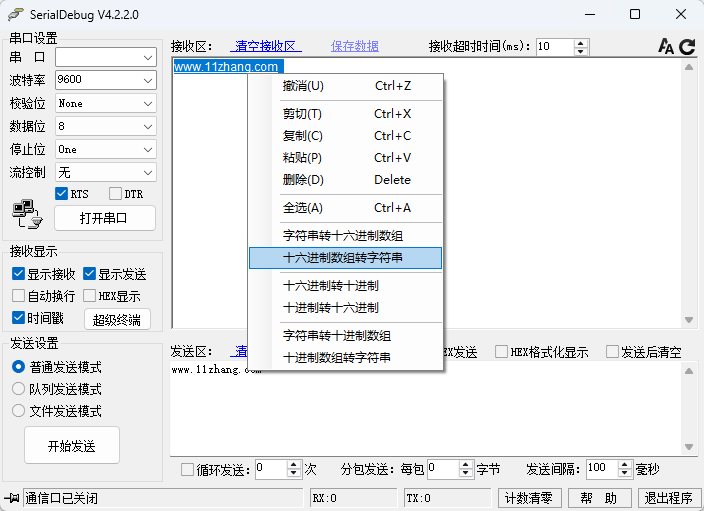Viewport: 704px width, 511px height.
Task: Click receive area scrollbar down arrow
Action: tap(689, 320)
